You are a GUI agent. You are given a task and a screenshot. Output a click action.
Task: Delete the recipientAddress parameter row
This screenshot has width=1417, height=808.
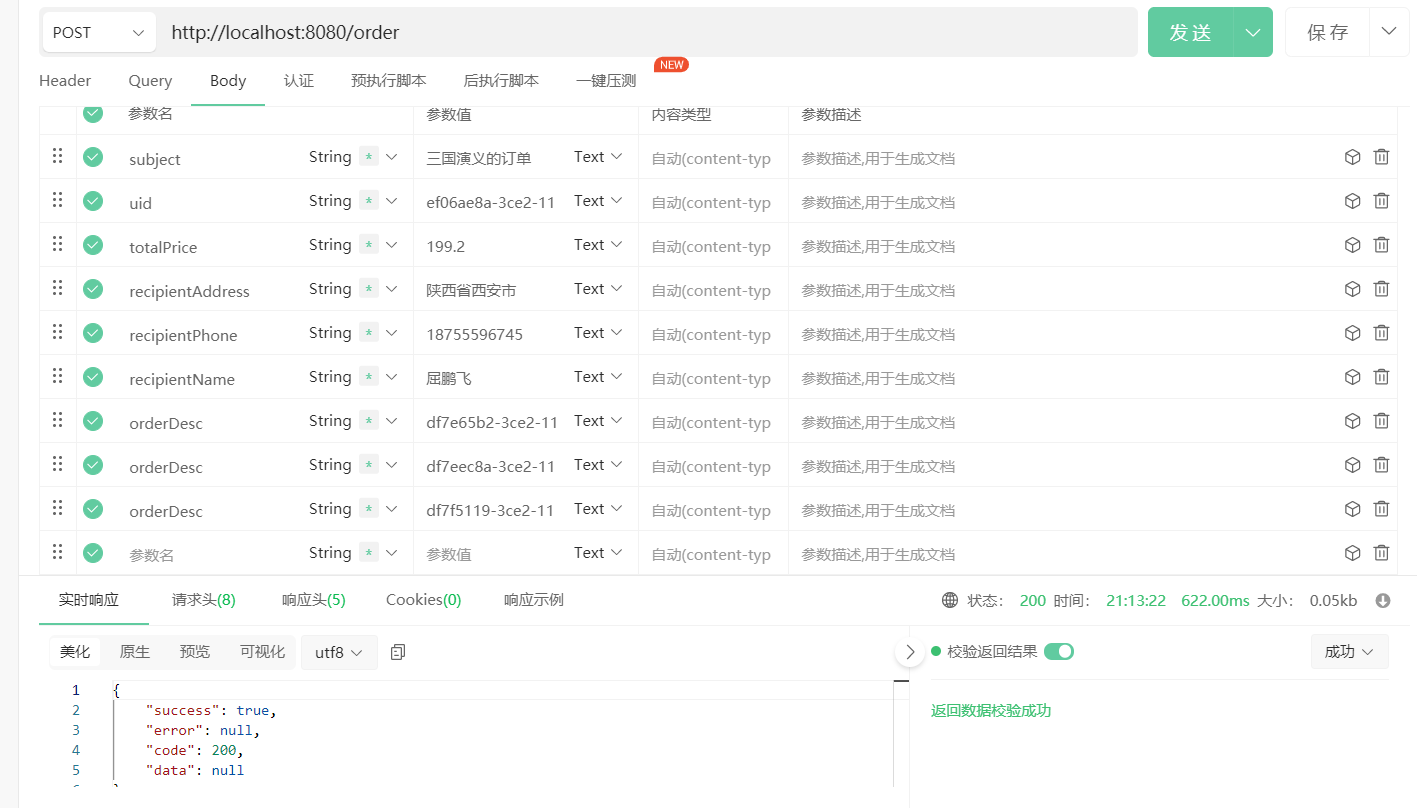point(1381,289)
